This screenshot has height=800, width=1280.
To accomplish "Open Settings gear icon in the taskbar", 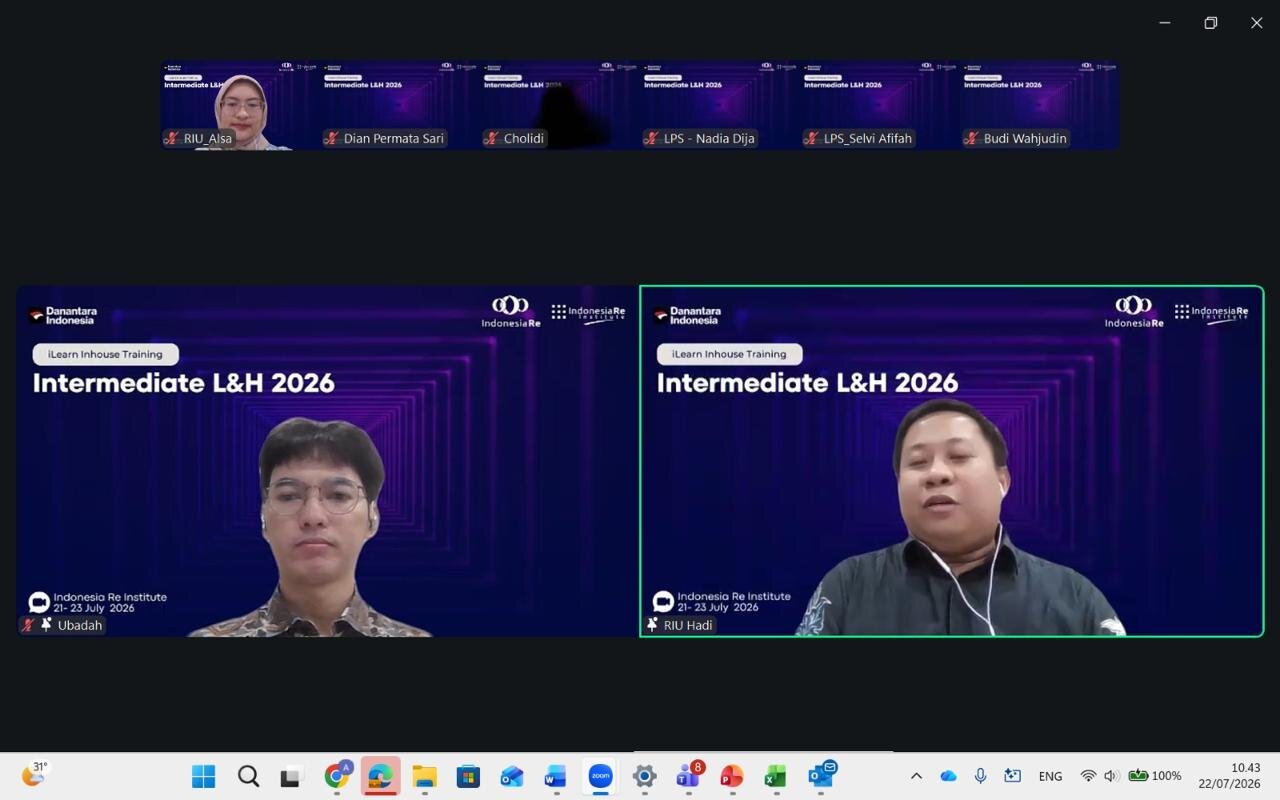I will point(644,776).
